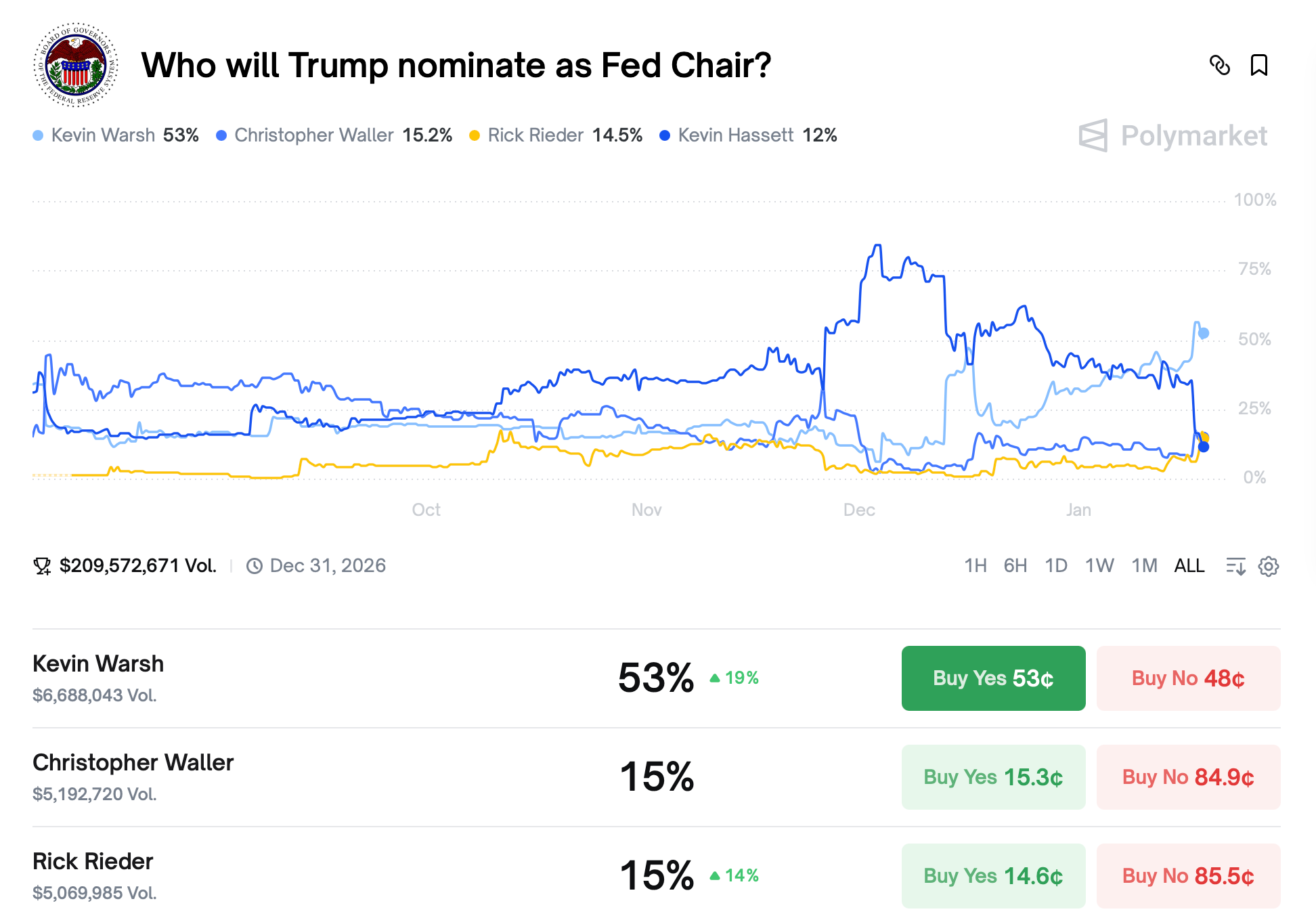Click Kevin Hassett legend color dot

pos(665,135)
